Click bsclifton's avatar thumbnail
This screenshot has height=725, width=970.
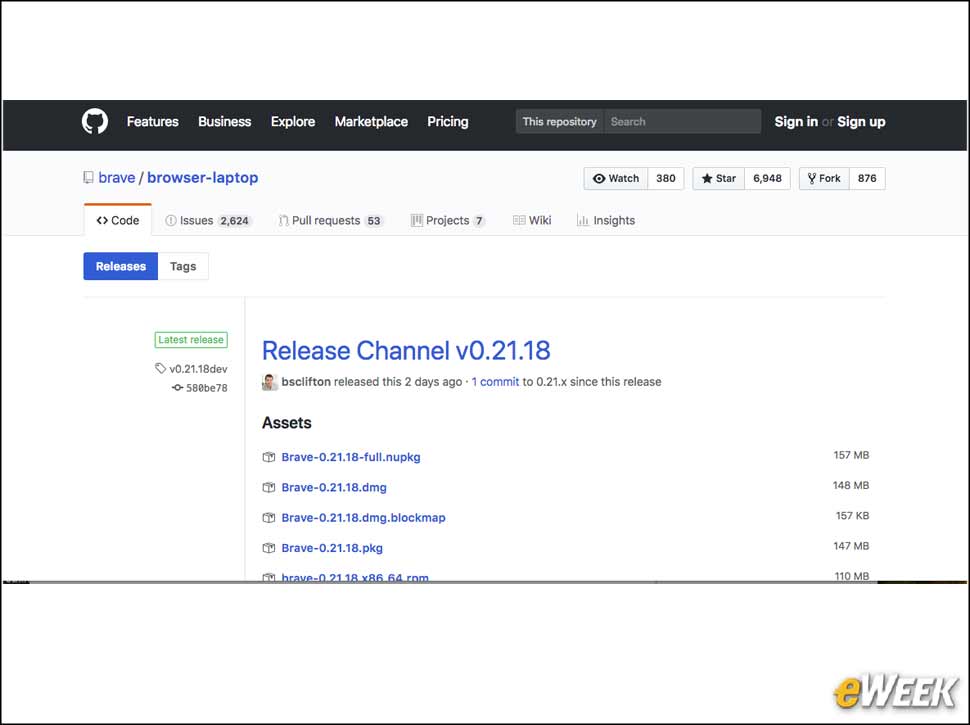pyautogui.click(x=269, y=382)
